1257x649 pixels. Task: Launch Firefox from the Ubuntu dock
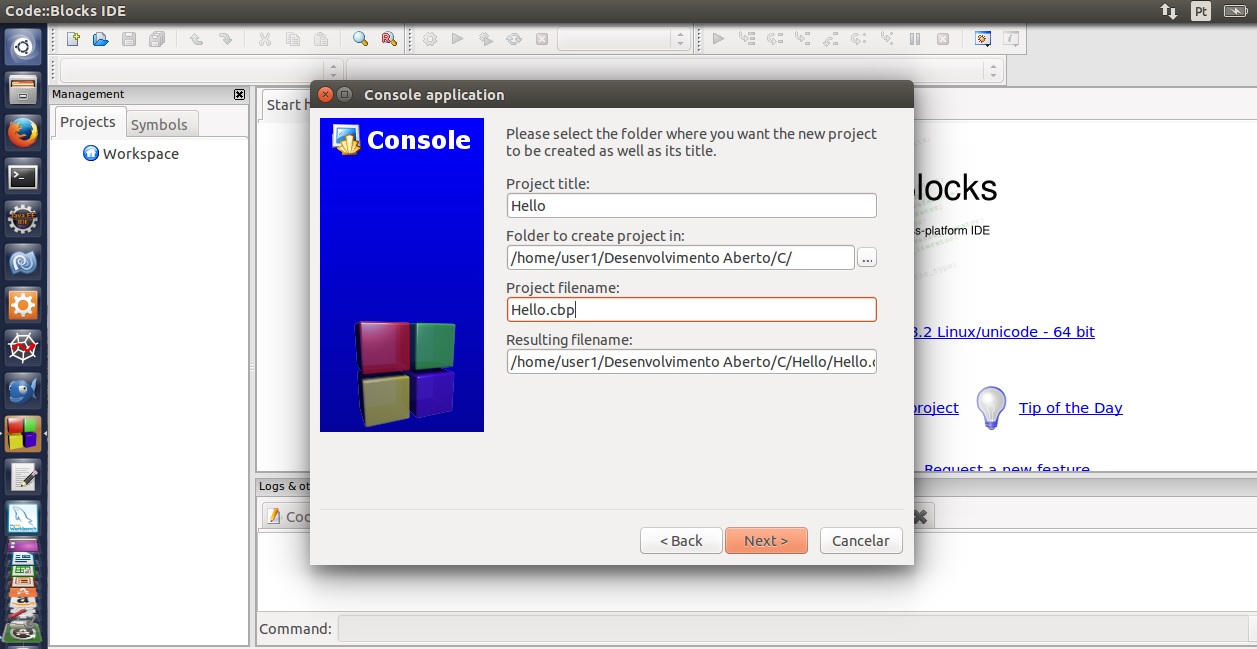pyautogui.click(x=23, y=133)
